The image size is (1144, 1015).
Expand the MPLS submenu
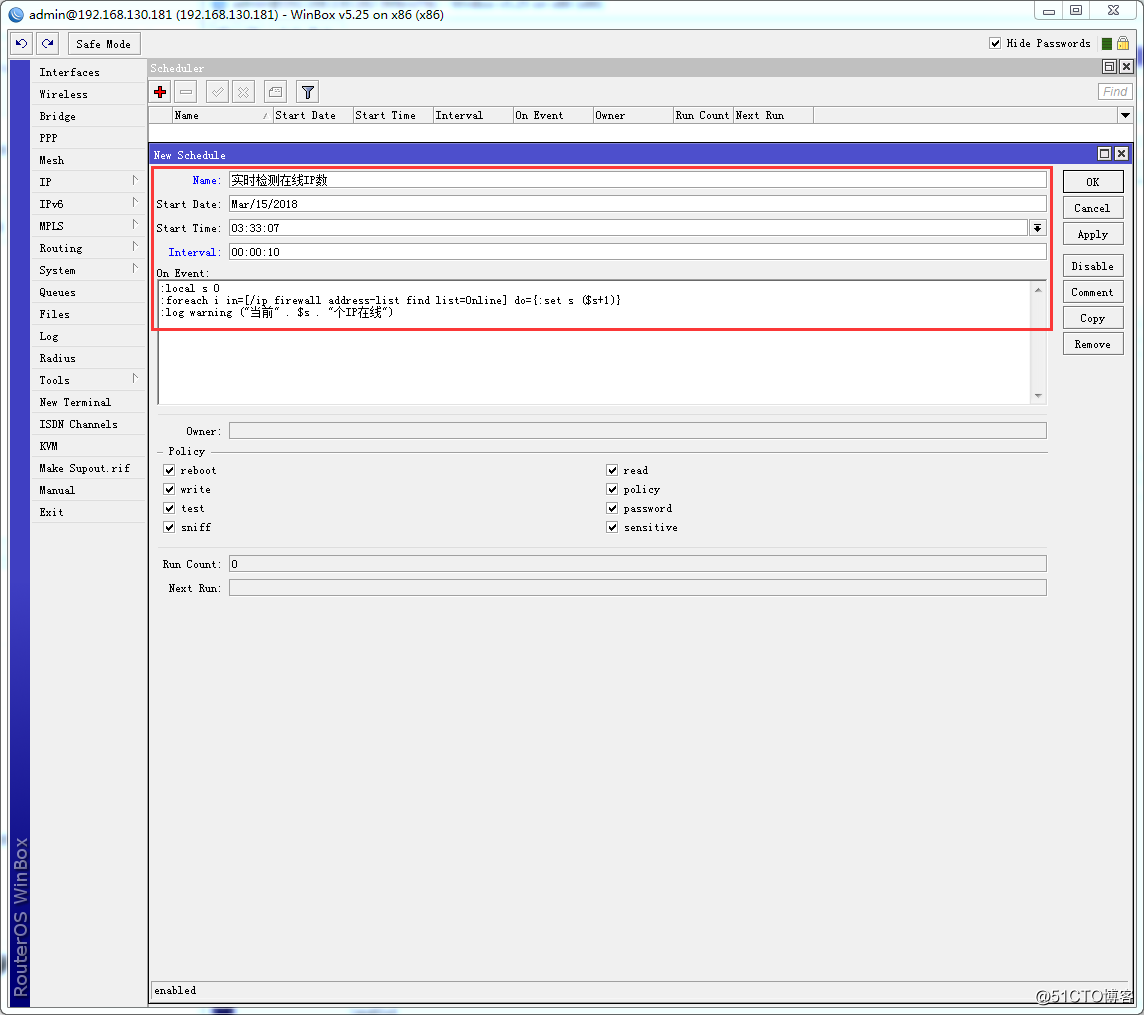click(x=135, y=224)
